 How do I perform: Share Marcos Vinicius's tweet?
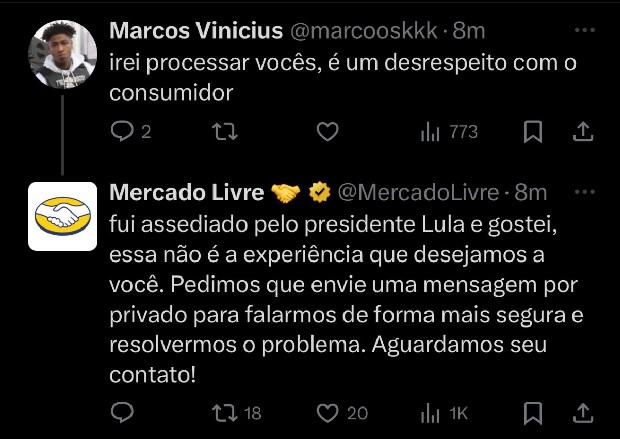pyautogui.click(x=583, y=132)
